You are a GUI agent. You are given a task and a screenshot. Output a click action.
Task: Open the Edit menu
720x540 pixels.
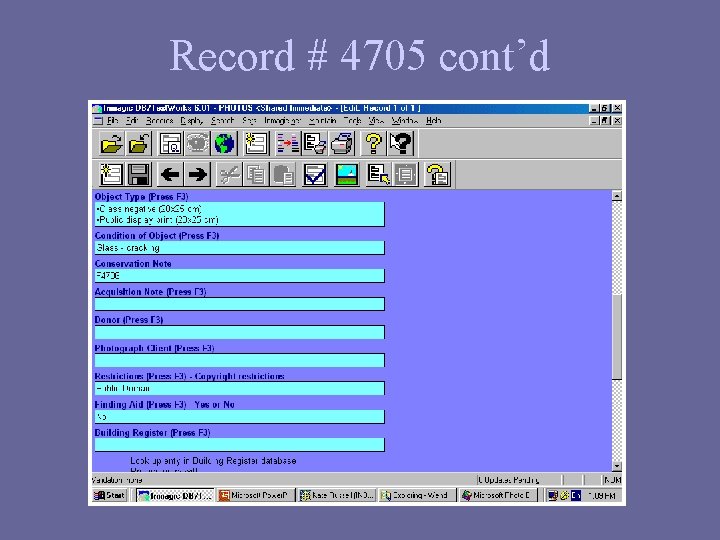tap(132, 121)
